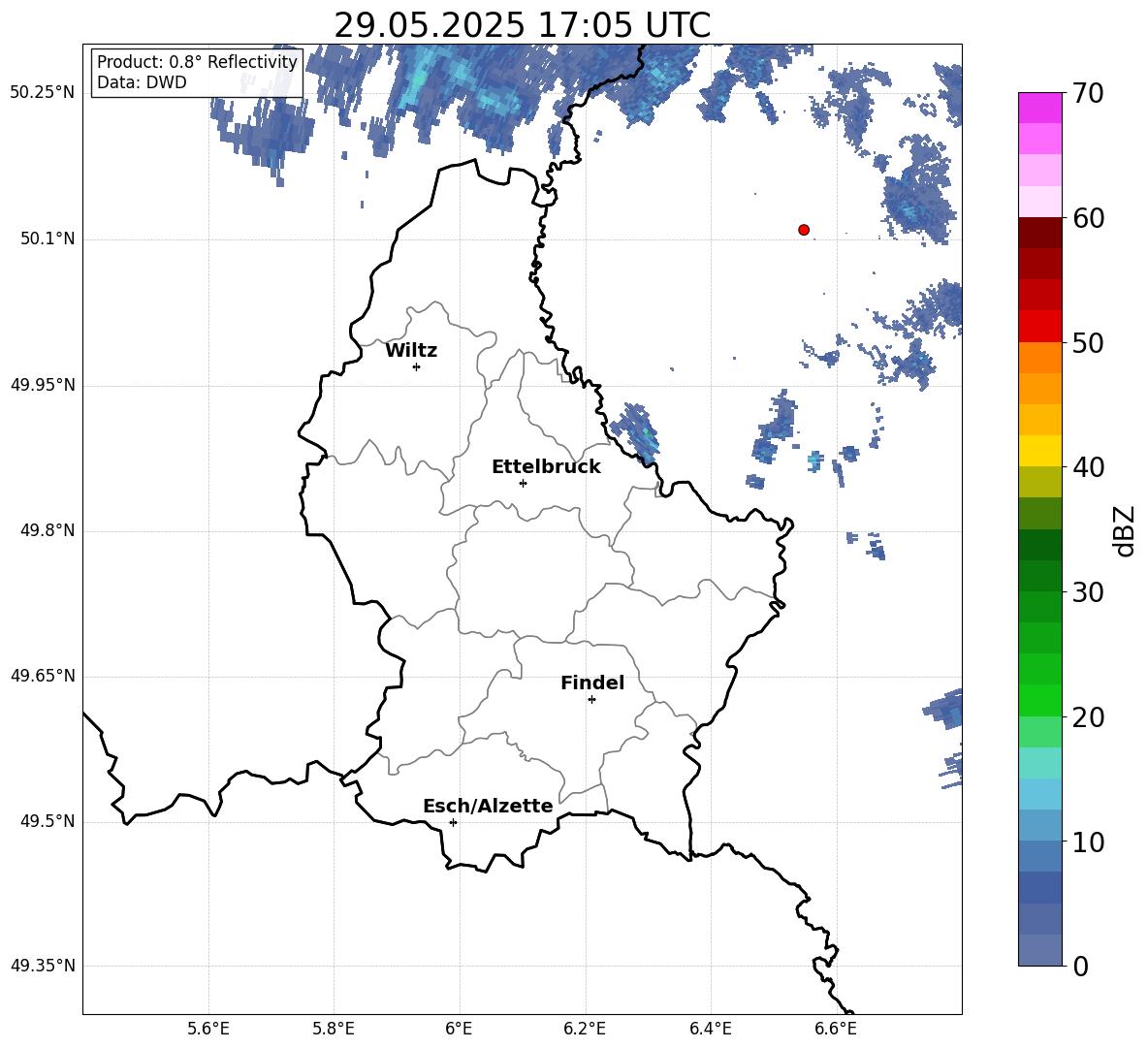Image resolution: width=1148 pixels, height=1048 pixels.
Task: Click the yellow colorbar segment above 40
Action: pyautogui.click(x=1040, y=451)
